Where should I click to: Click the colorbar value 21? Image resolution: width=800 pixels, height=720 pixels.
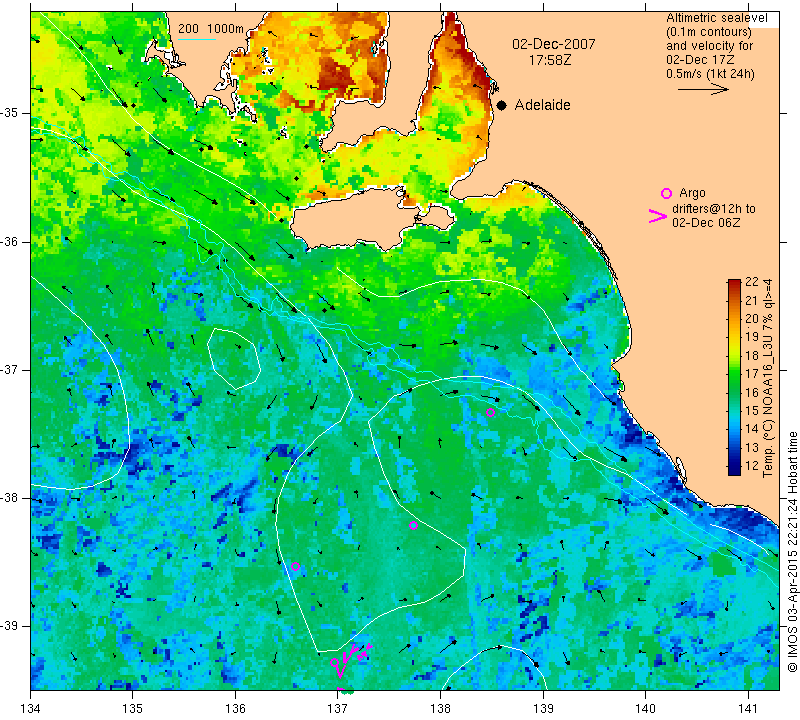pos(752,300)
